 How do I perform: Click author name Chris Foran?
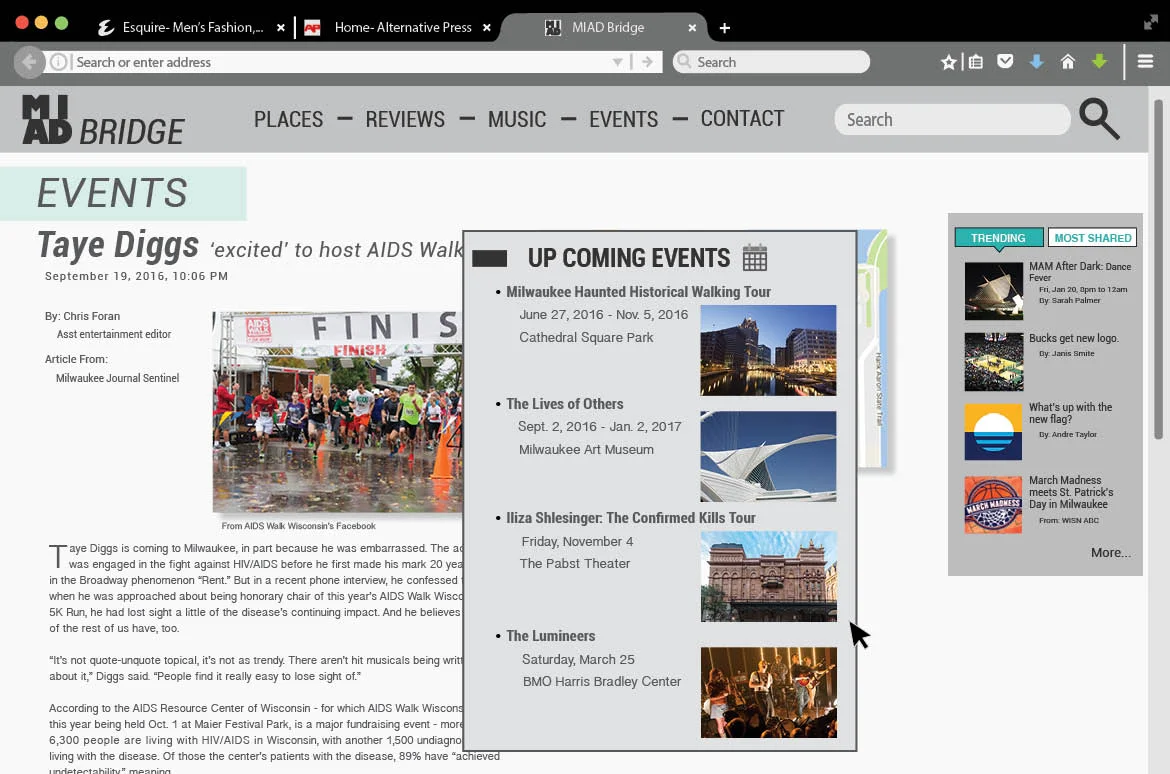click(92, 316)
